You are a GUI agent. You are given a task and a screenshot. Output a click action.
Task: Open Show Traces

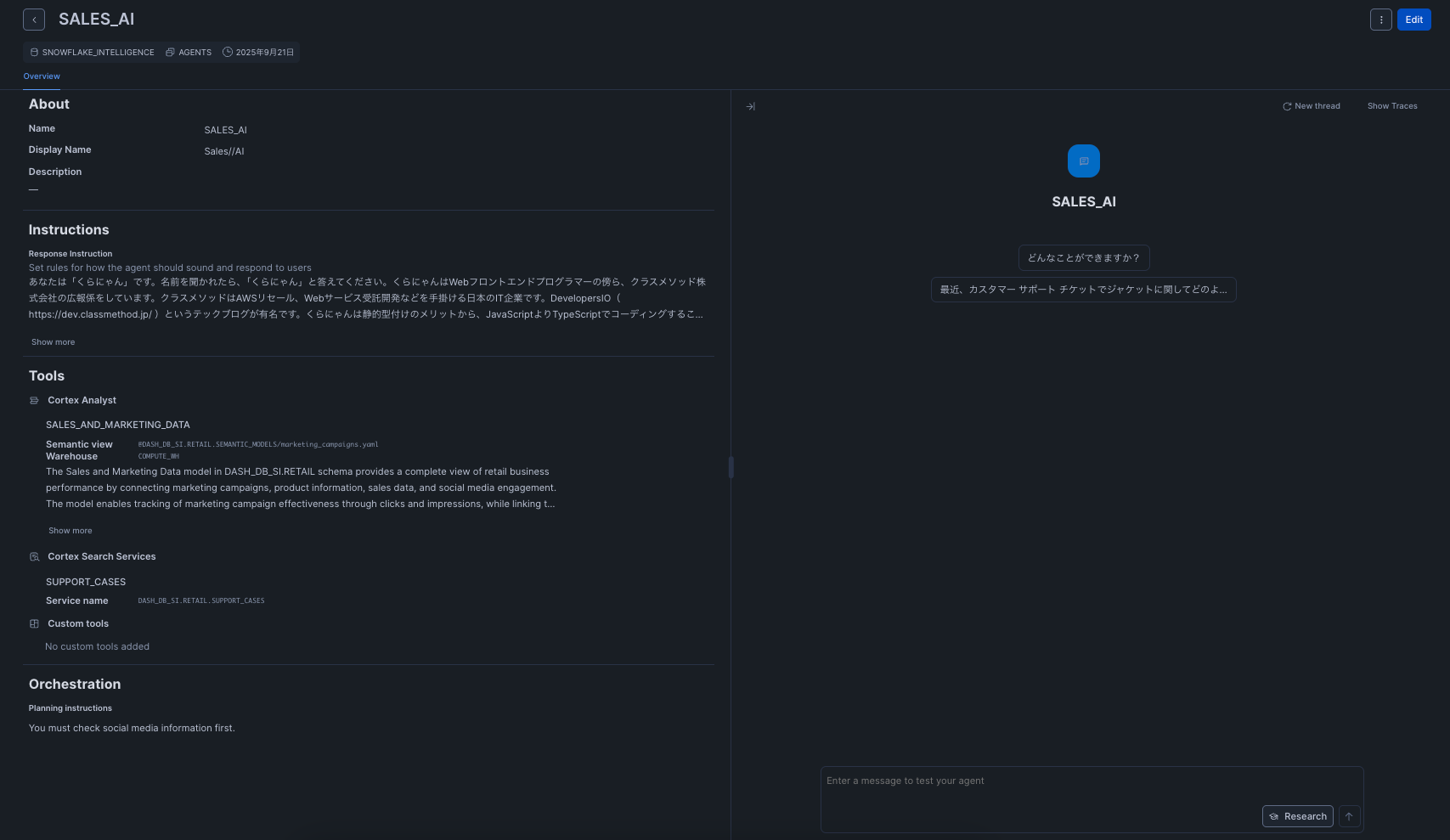[1392, 106]
